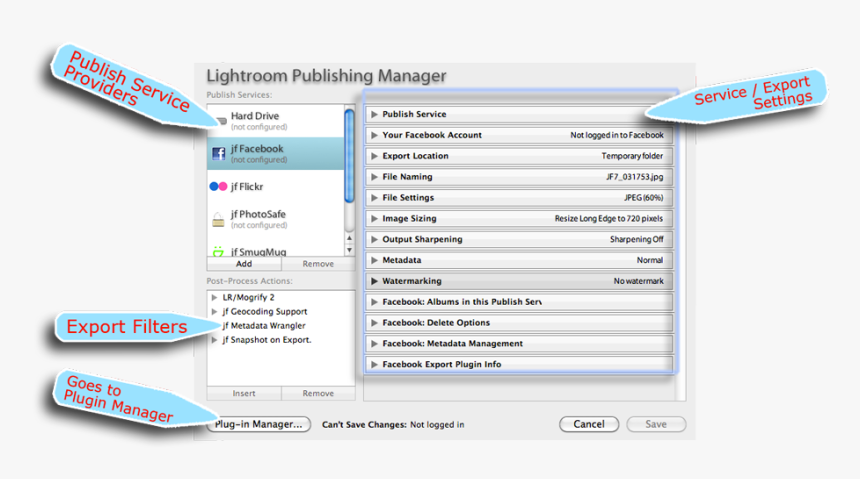Viewport: 860px width, 479px height.
Task: Click the 'No watermark' value
Action: click(639, 281)
